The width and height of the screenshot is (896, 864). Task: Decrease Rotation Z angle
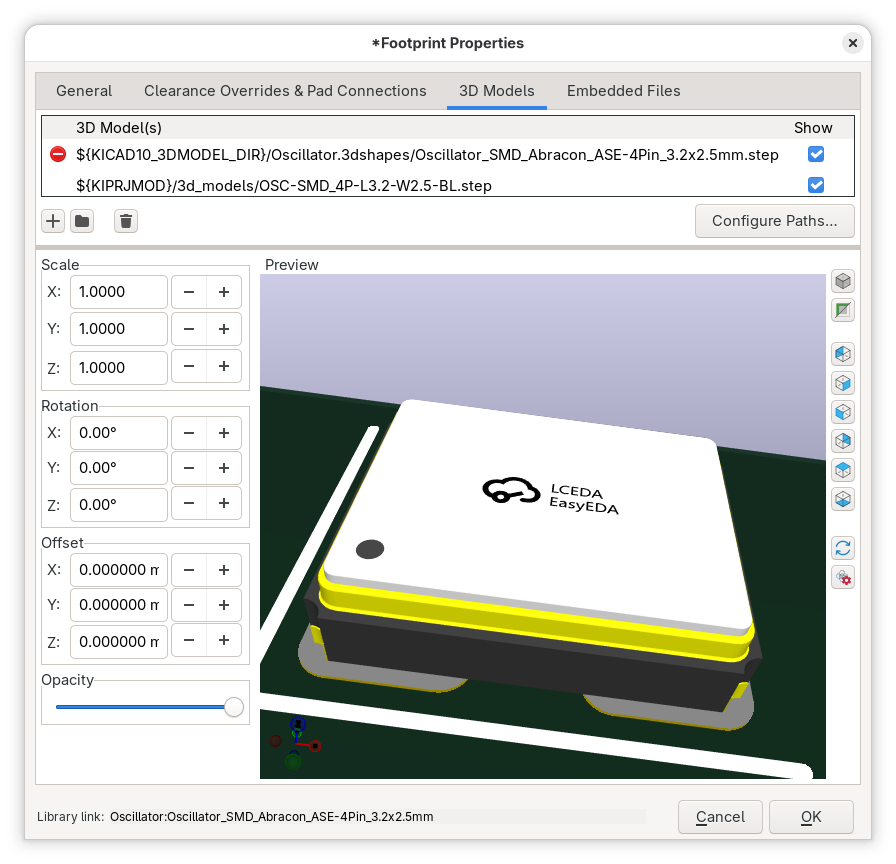click(x=189, y=503)
